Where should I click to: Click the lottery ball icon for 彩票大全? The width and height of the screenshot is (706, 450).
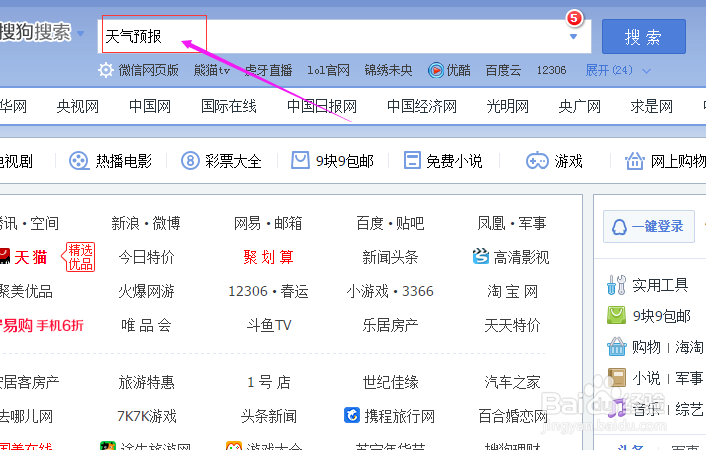(190, 161)
